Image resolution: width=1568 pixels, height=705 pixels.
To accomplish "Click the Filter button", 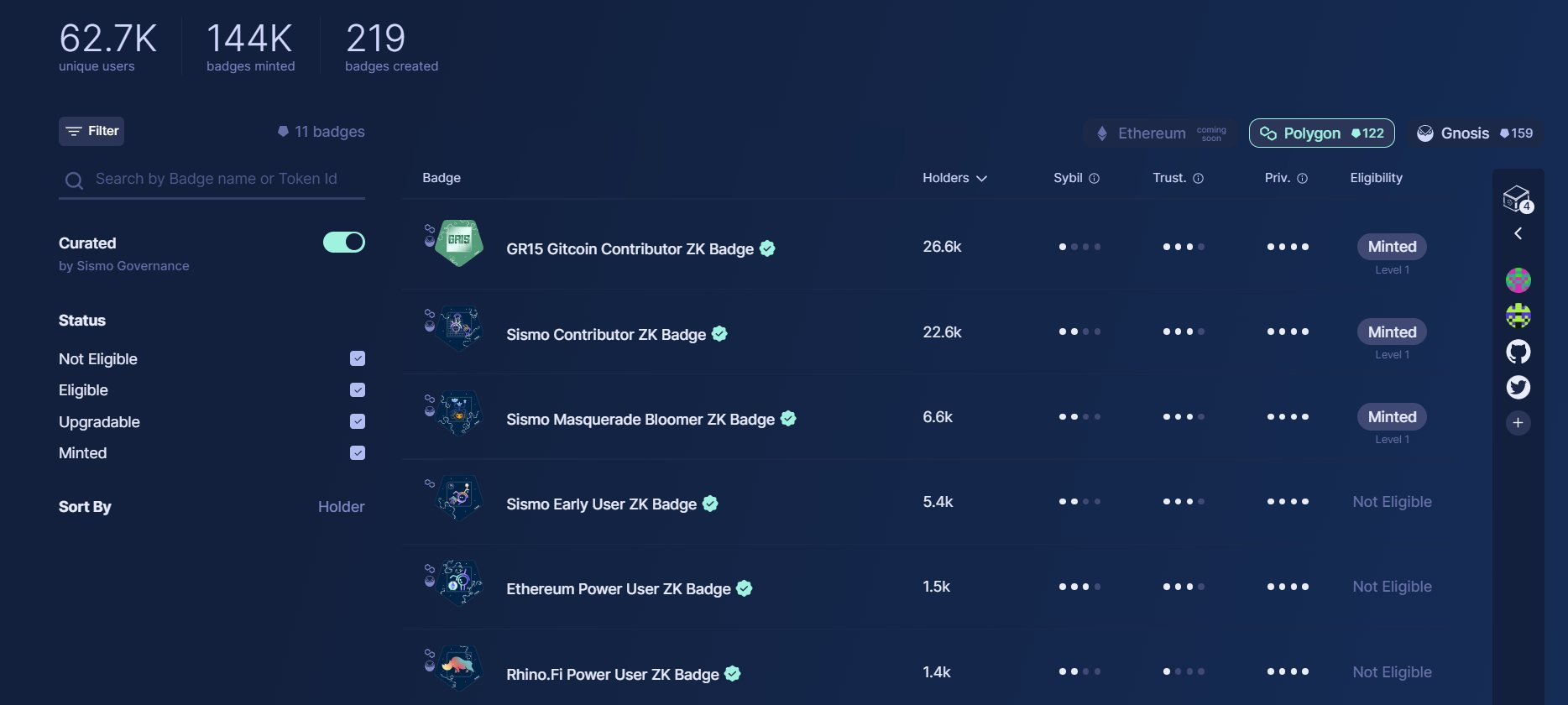I will click(x=91, y=131).
